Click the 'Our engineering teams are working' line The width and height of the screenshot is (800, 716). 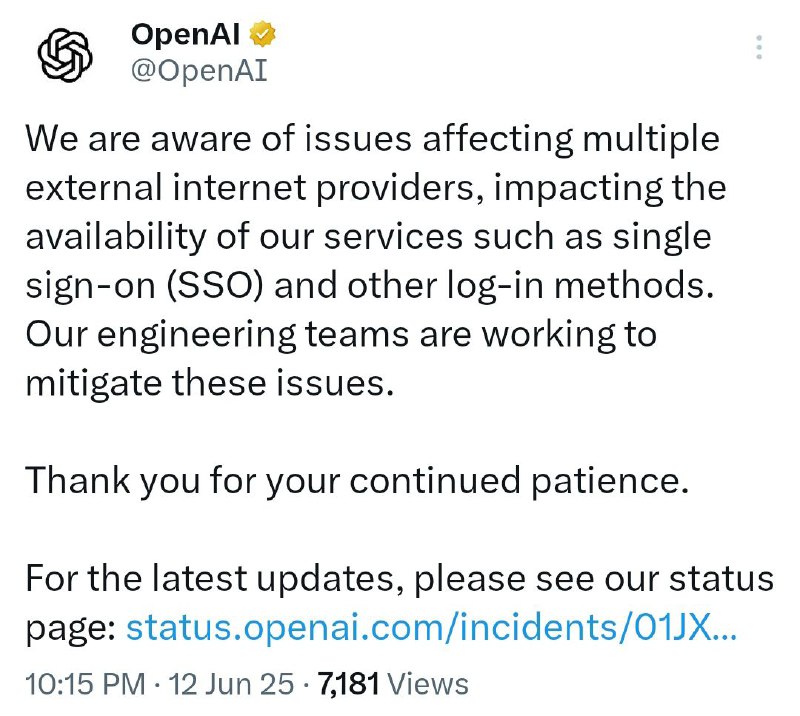click(341, 335)
